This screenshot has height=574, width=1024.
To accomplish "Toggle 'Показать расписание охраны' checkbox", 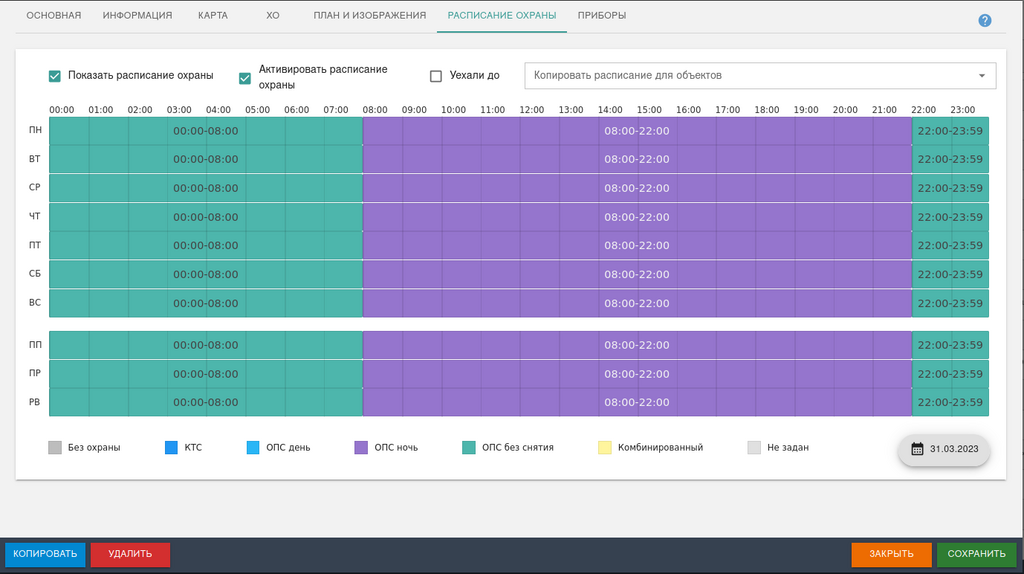I will tap(55, 76).
